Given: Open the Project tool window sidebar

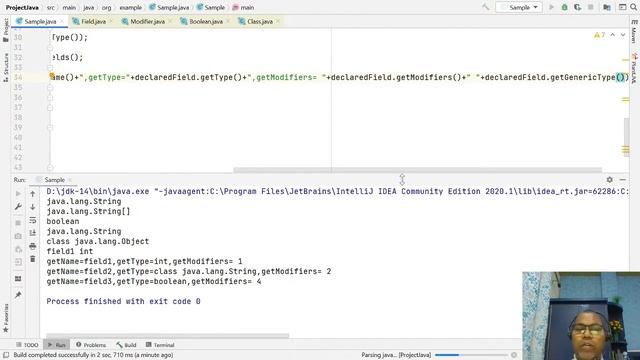Looking at the screenshot, I should [5, 30].
